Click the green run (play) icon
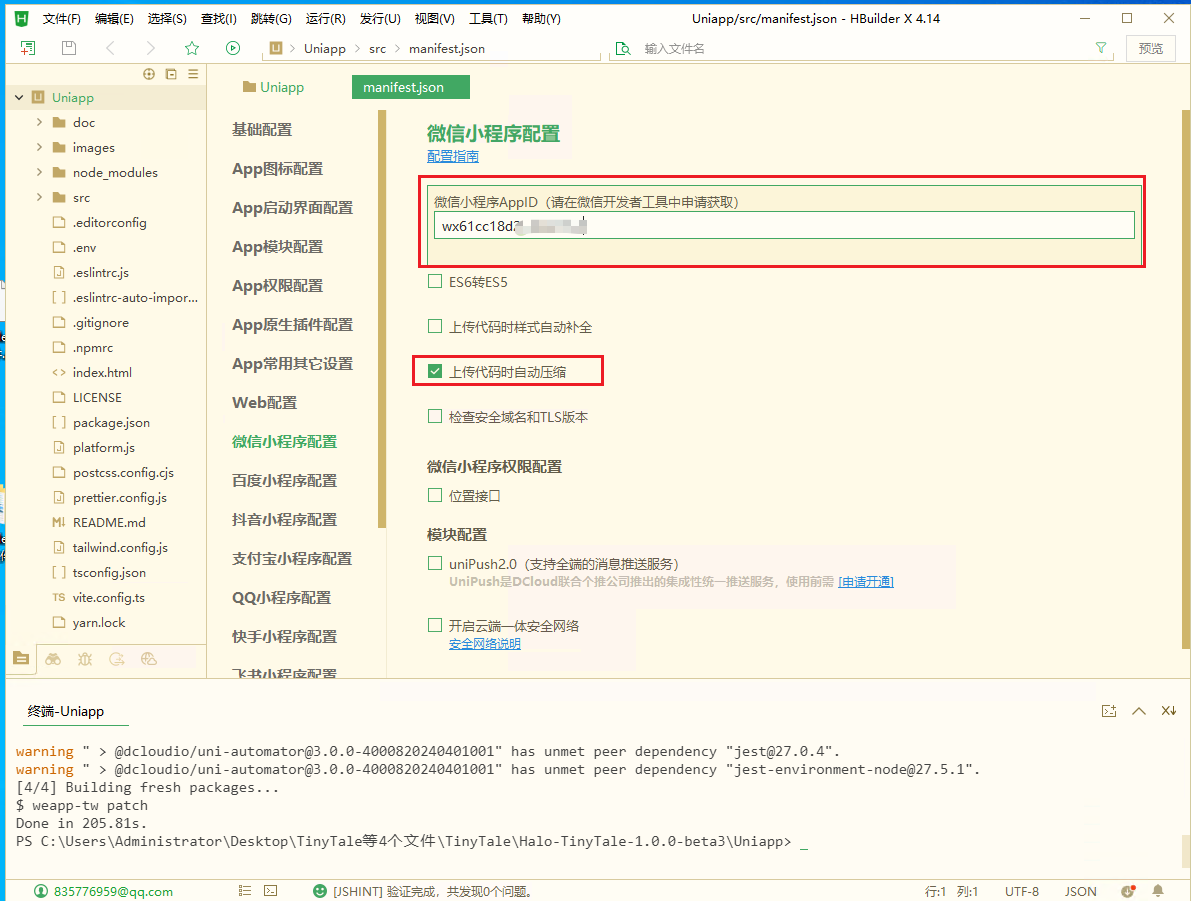 [x=233, y=49]
